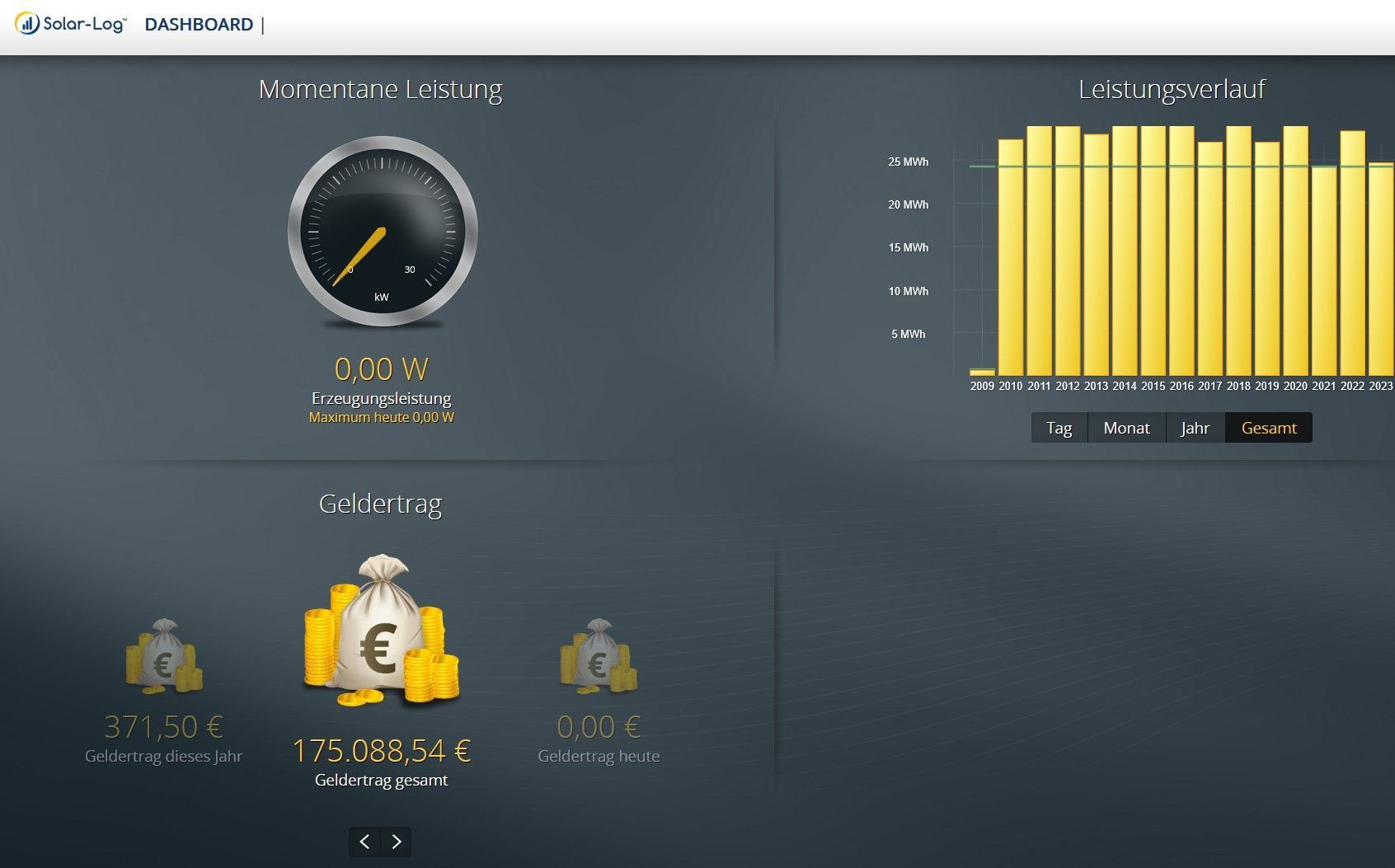Select the Gesamt tab
Screen dimensions: 1395x868
(x=1269, y=427)
